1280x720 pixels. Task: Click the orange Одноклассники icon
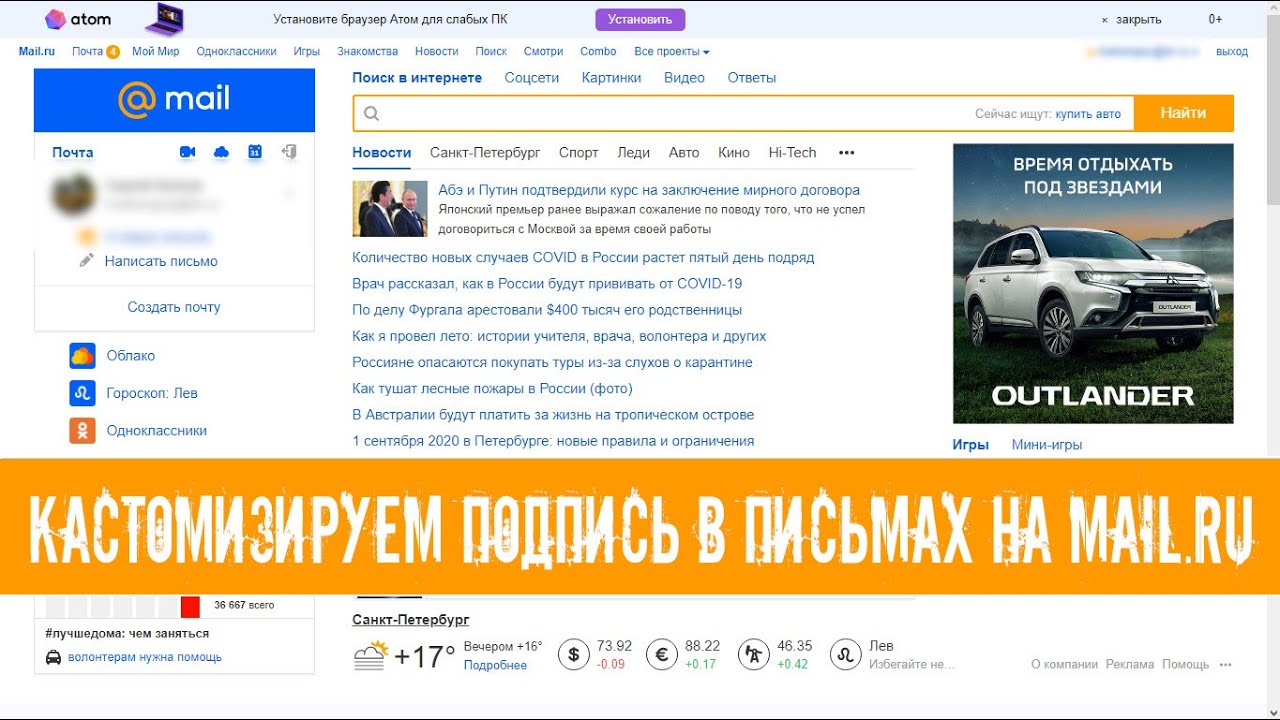(82, 430)
